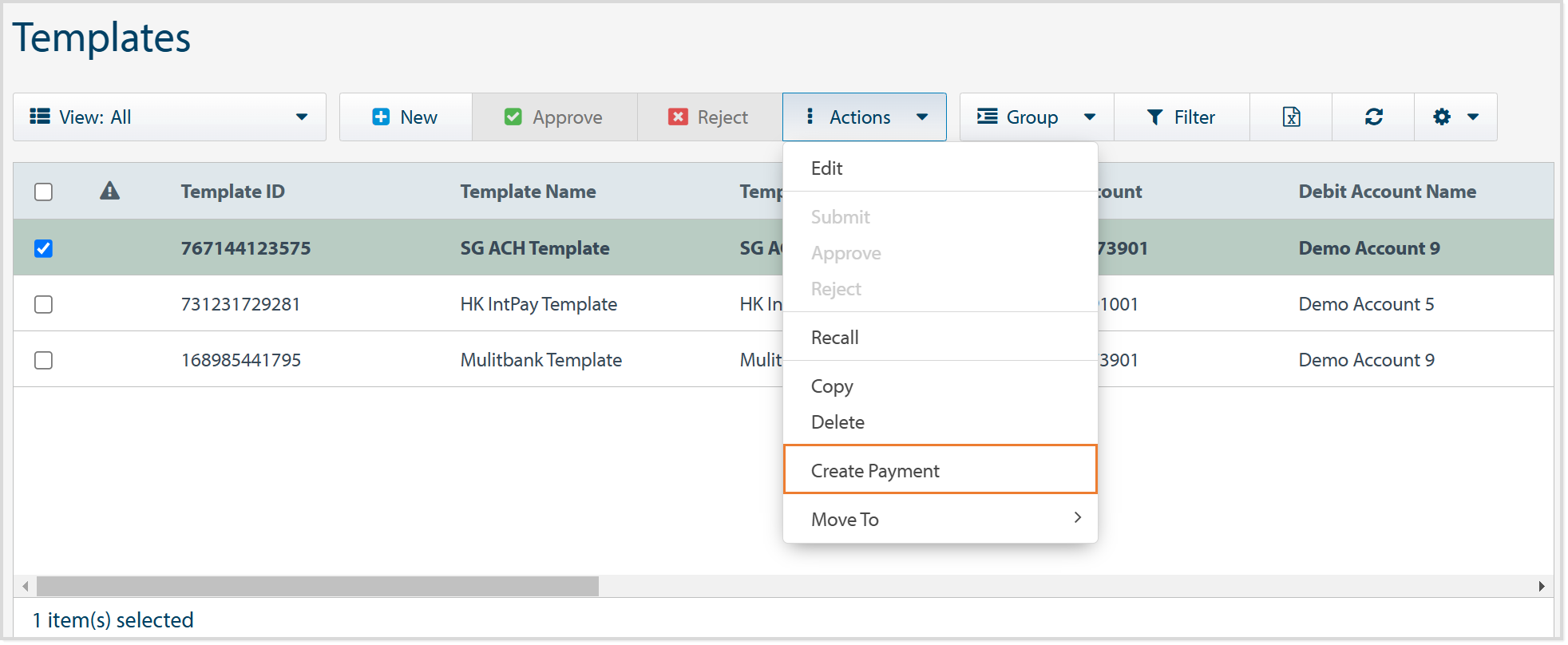Viewport: 1568px width, 645px height.
Task: Choose Copy in the Actions menu
Action: coord(832,386)
